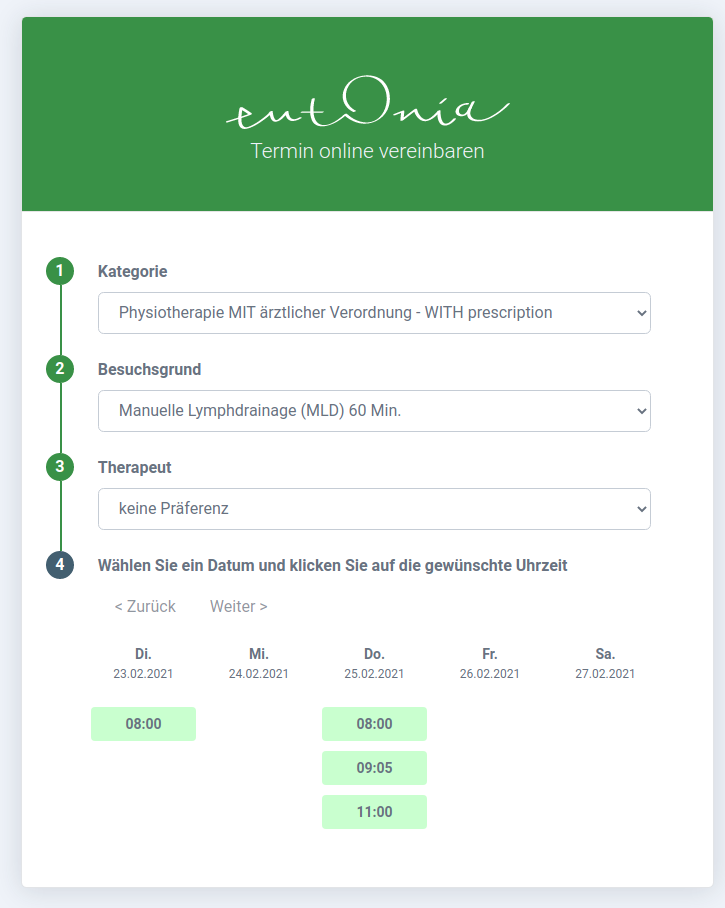Go back with '< Zurück' link
Screen dimensions: 725x908
coord(145,607)
